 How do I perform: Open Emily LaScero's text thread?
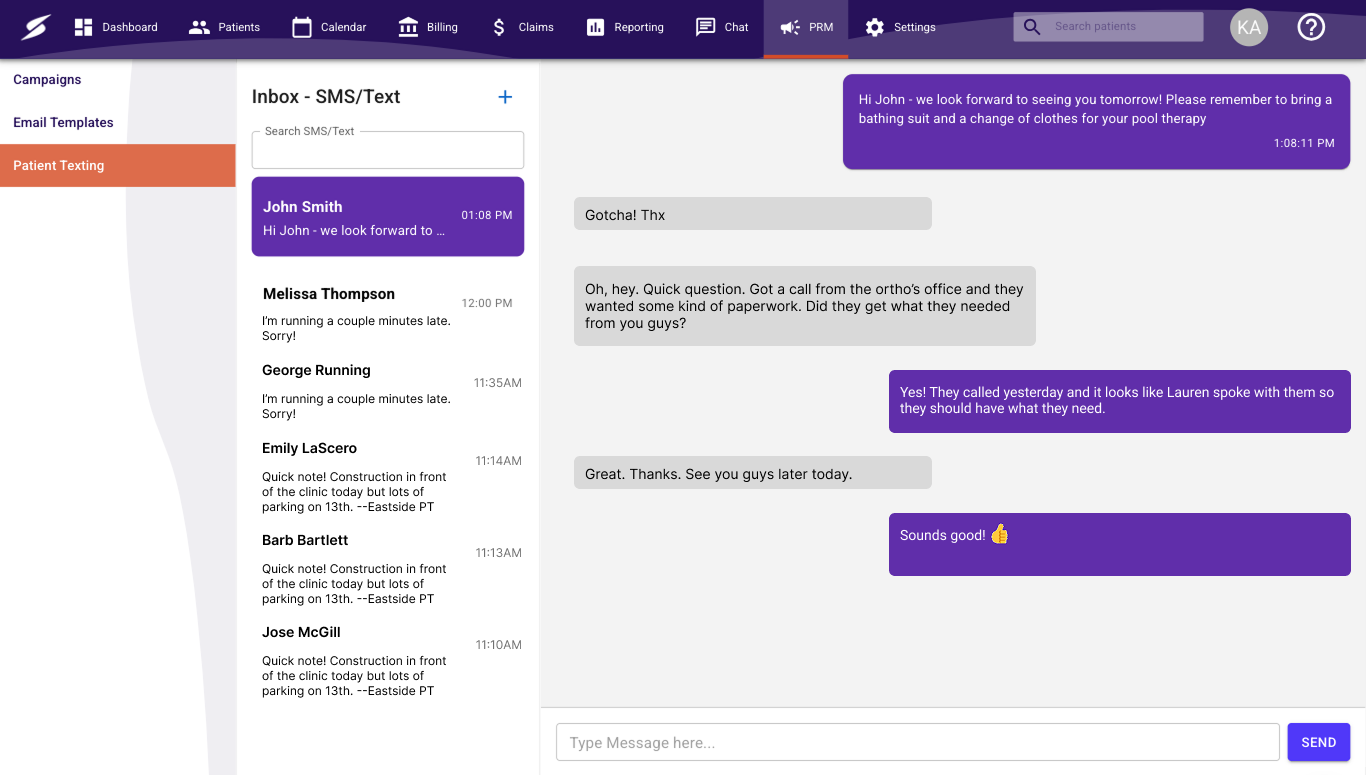tap(387, 476)
